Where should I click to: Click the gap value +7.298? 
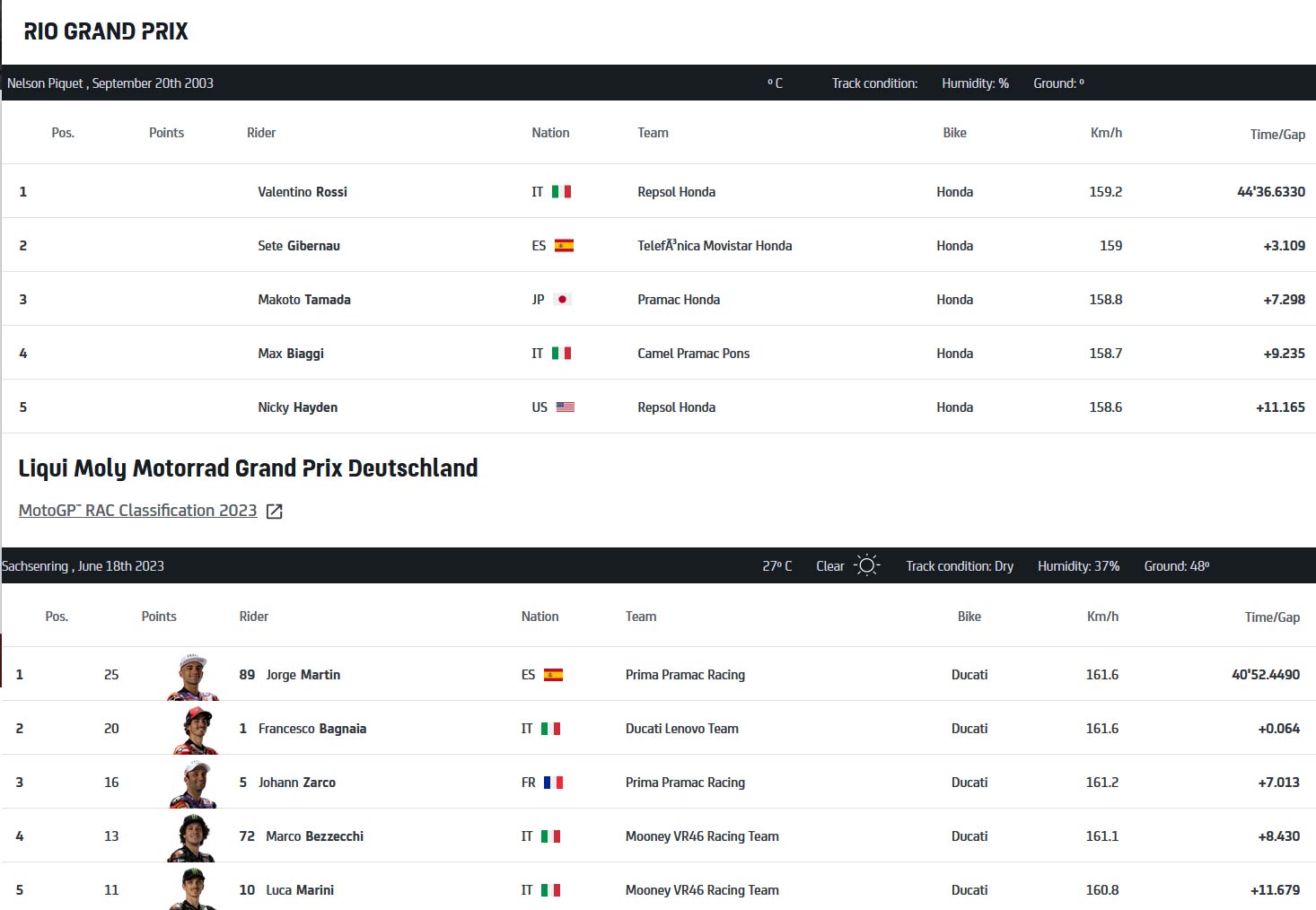1285,300
